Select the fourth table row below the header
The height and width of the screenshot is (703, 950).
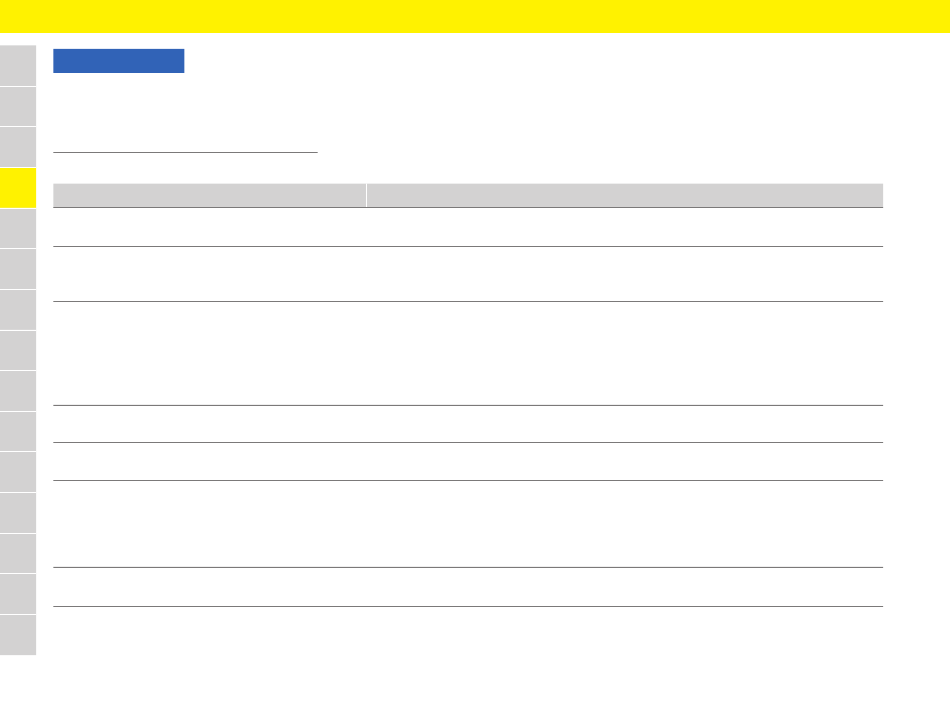click(468, 424)
